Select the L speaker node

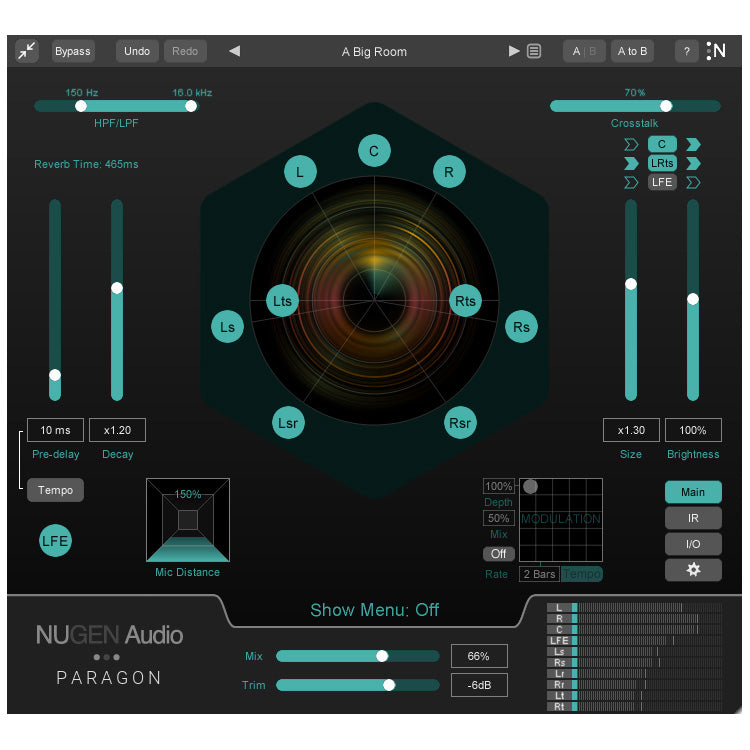coord(300,172)
